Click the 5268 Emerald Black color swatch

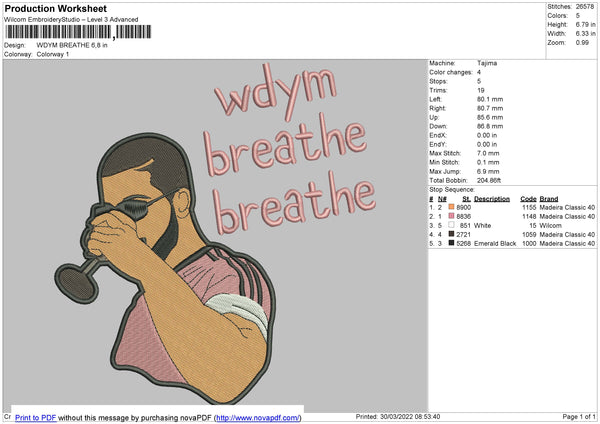click(x=451, y=243)
